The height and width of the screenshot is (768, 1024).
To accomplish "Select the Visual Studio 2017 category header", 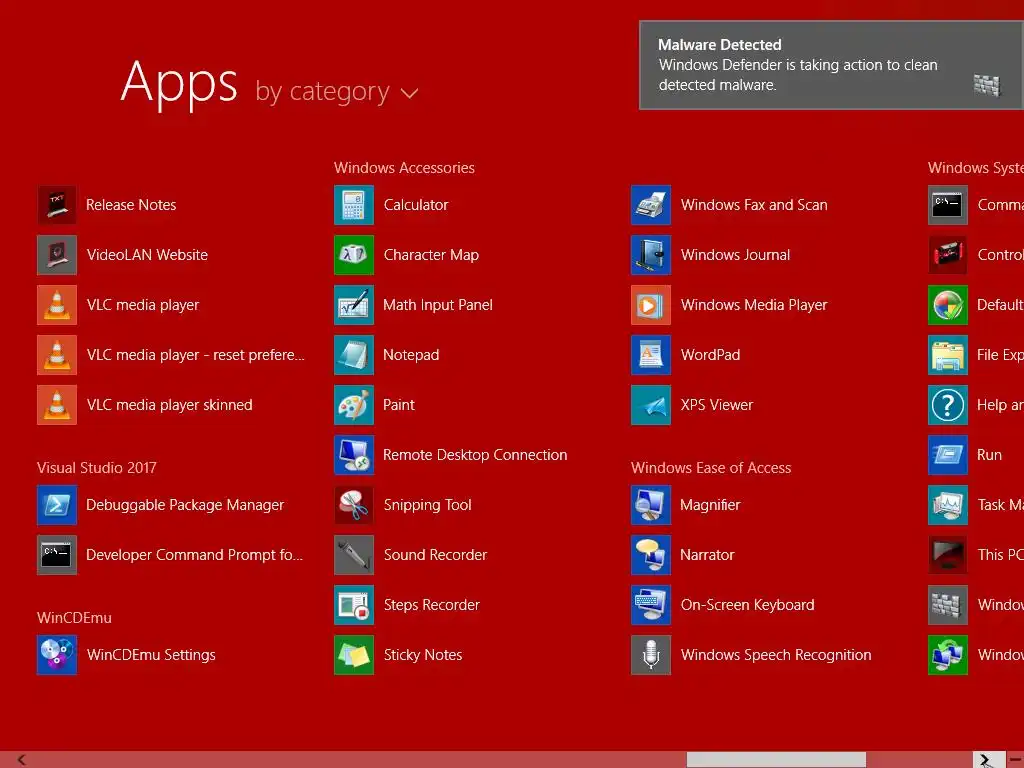I will click(x=97, y=468).
